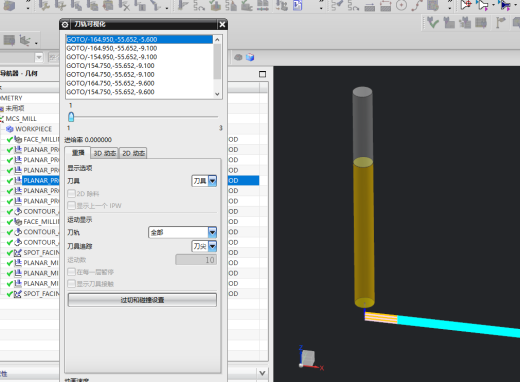Click the flag icon in the upper-right toolbar
The image size is (520, 382).
[x=501, y=23]
